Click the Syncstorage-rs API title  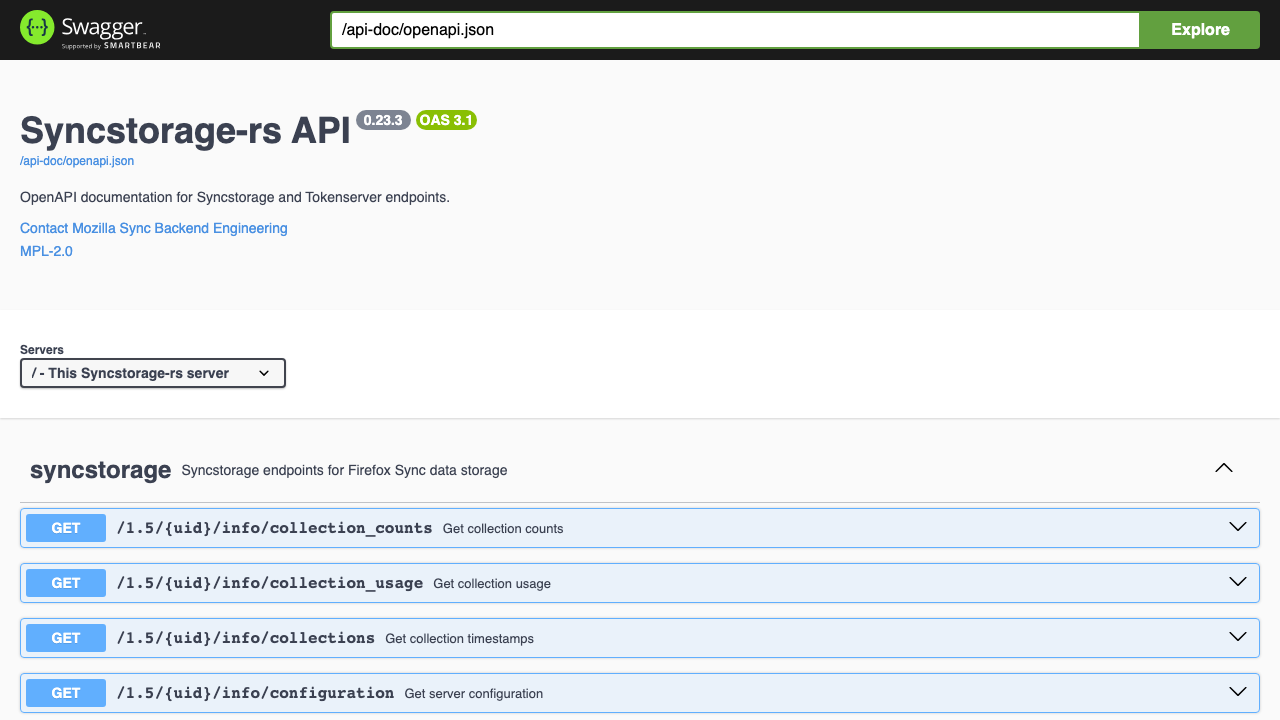click(185, 131)
